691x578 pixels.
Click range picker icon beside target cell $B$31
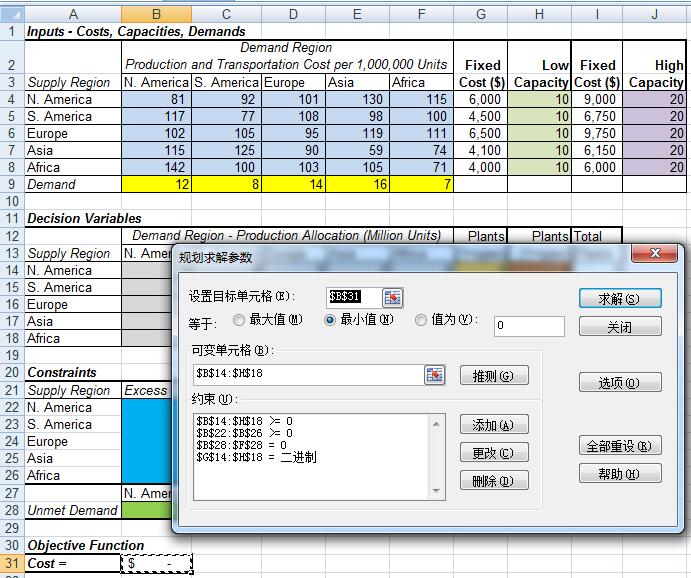(393, 297)
